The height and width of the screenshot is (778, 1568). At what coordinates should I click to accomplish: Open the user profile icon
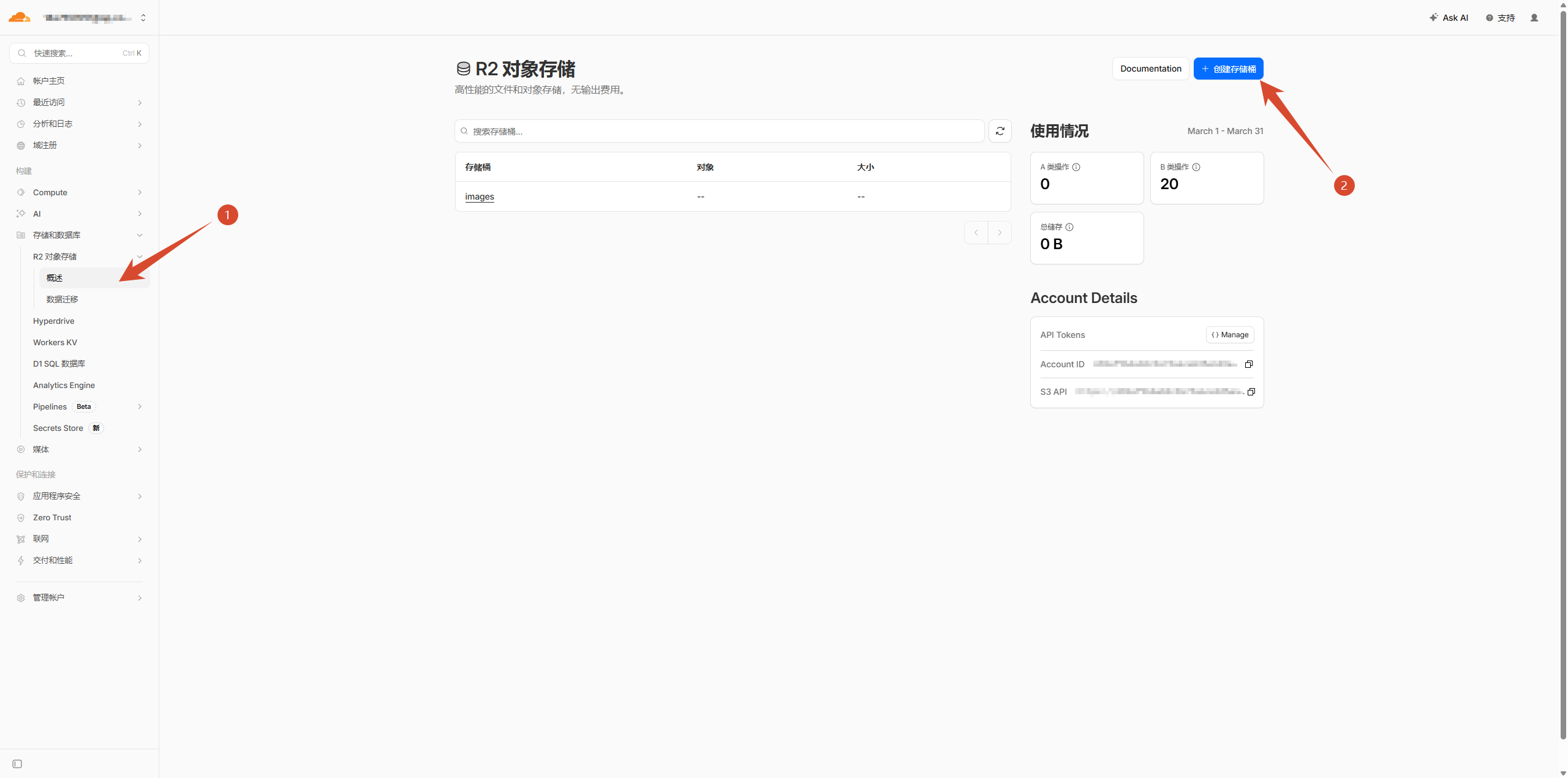coord(1534,18)
